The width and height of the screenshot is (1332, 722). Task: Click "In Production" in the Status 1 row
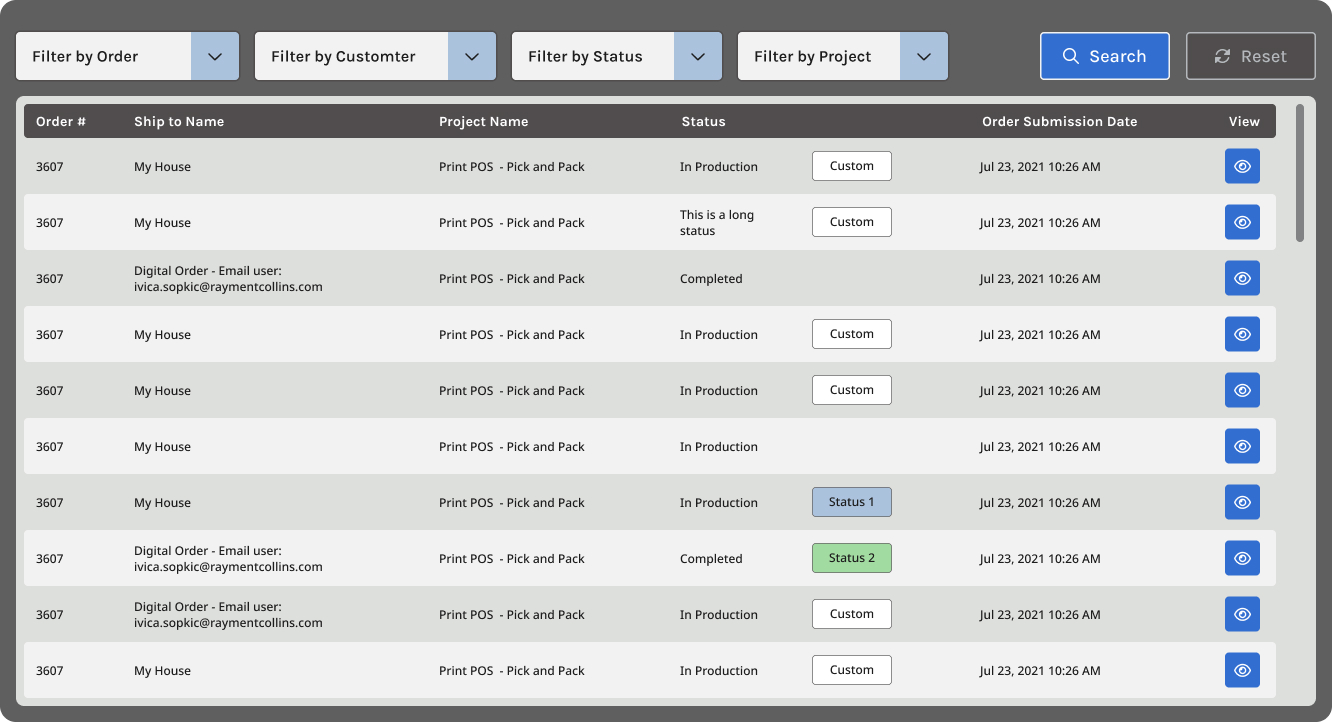pyautogui.click(x=719, y=503)
